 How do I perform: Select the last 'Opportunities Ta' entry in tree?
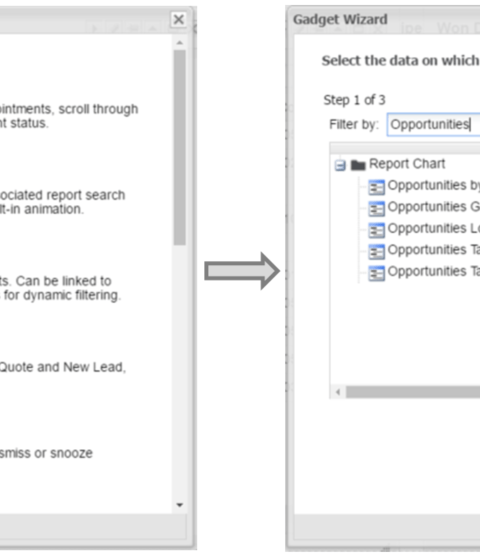point(434,271)
